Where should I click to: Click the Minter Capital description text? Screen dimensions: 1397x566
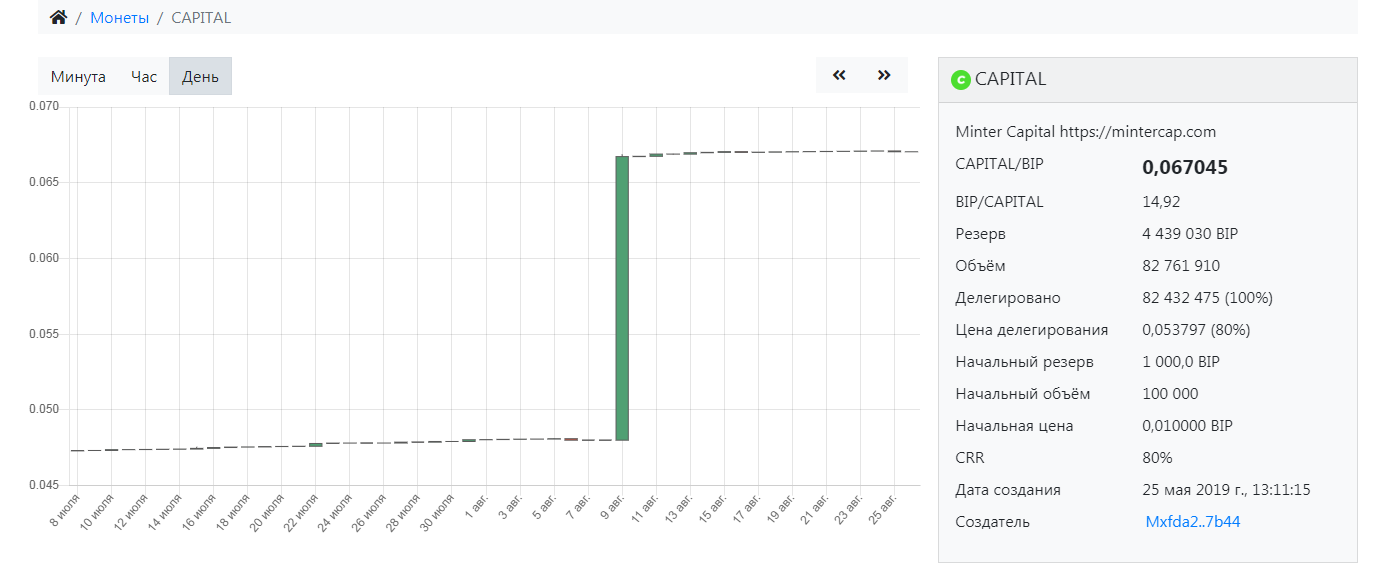(1085, 132)
